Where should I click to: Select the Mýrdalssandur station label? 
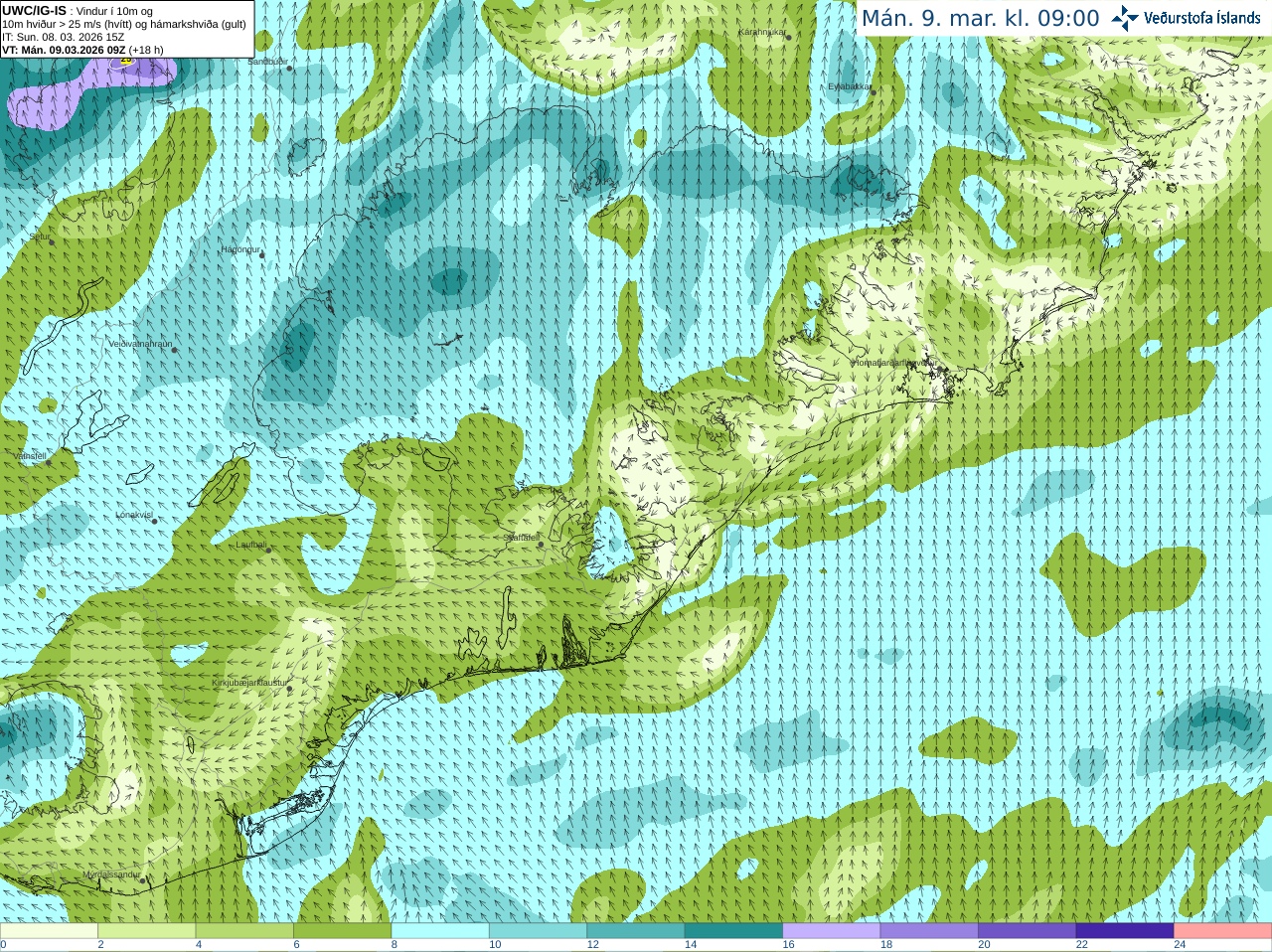111,874
